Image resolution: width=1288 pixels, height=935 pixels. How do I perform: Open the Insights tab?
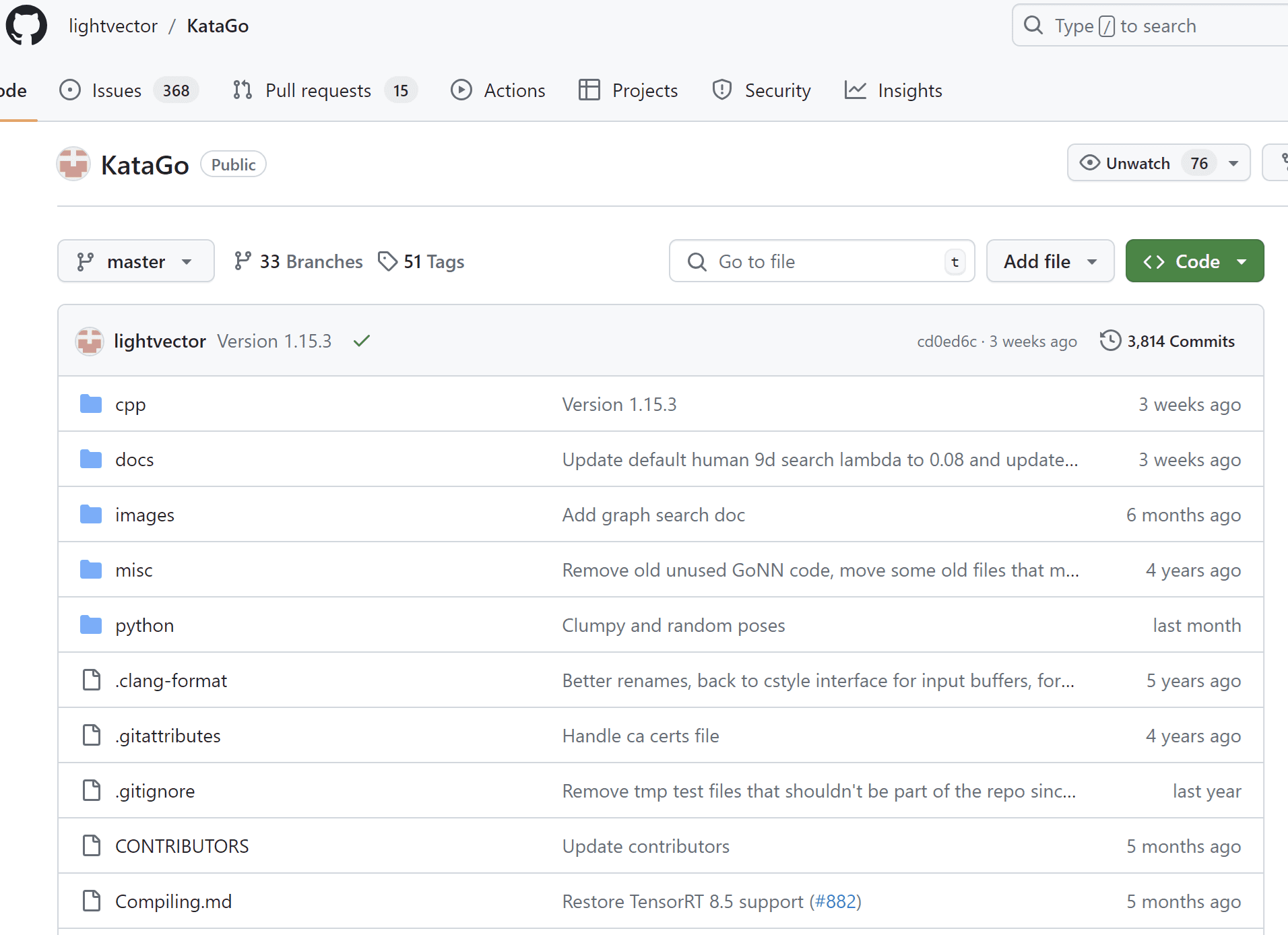coord(893,90)
